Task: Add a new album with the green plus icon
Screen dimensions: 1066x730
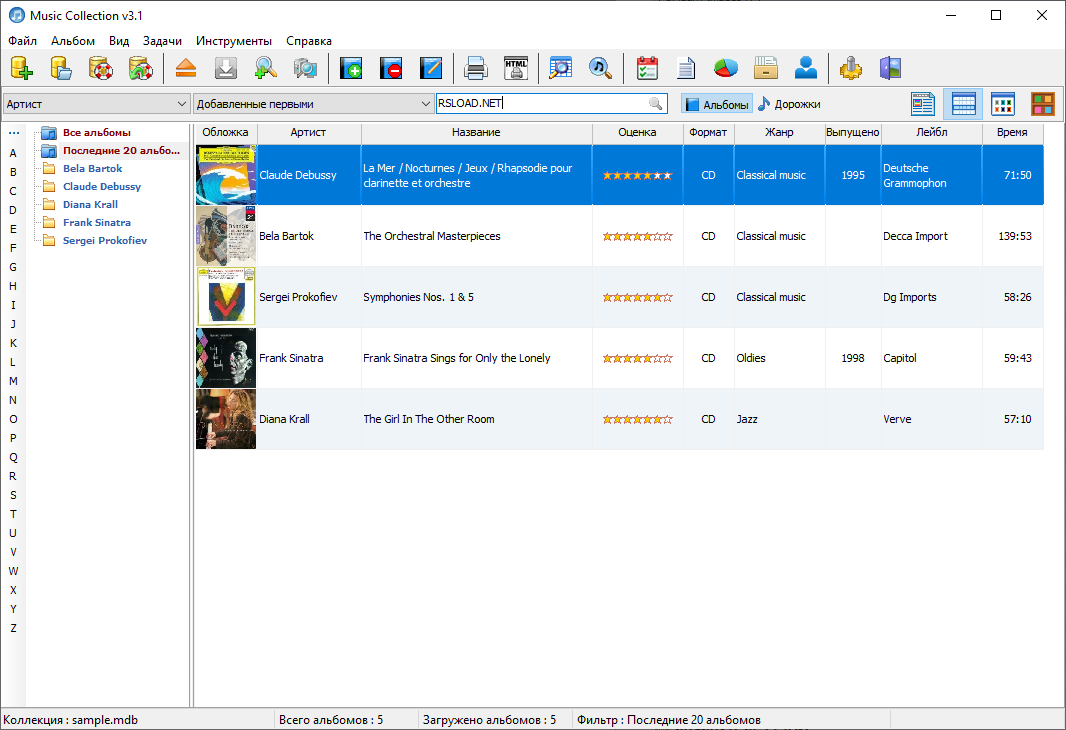Action: (351, 68)
